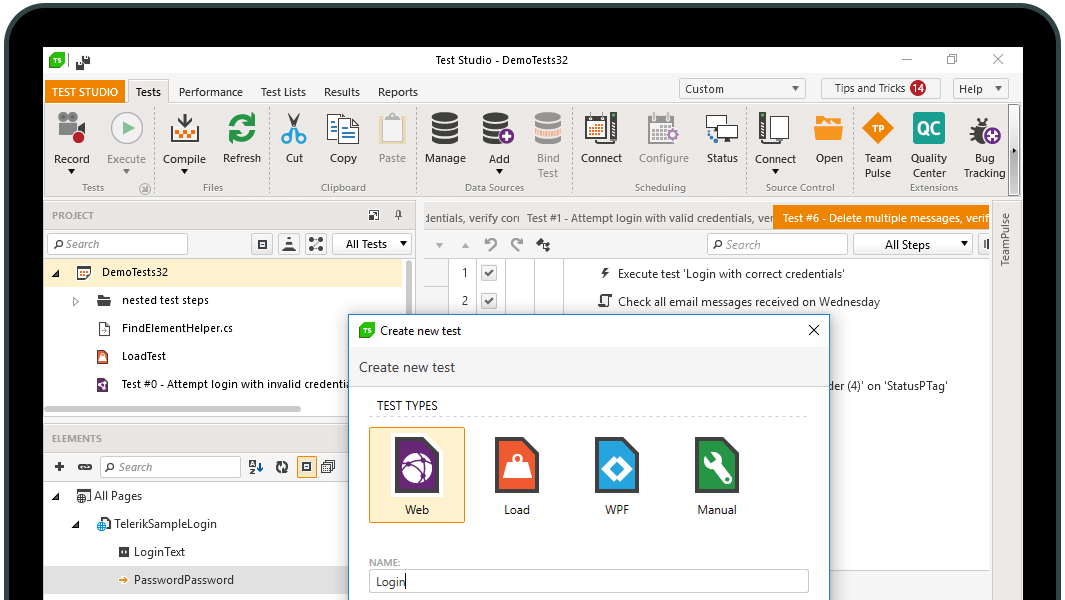Open the TeamPulse side panel
The image size is (1065, 600).
(x=1005, y=239)
